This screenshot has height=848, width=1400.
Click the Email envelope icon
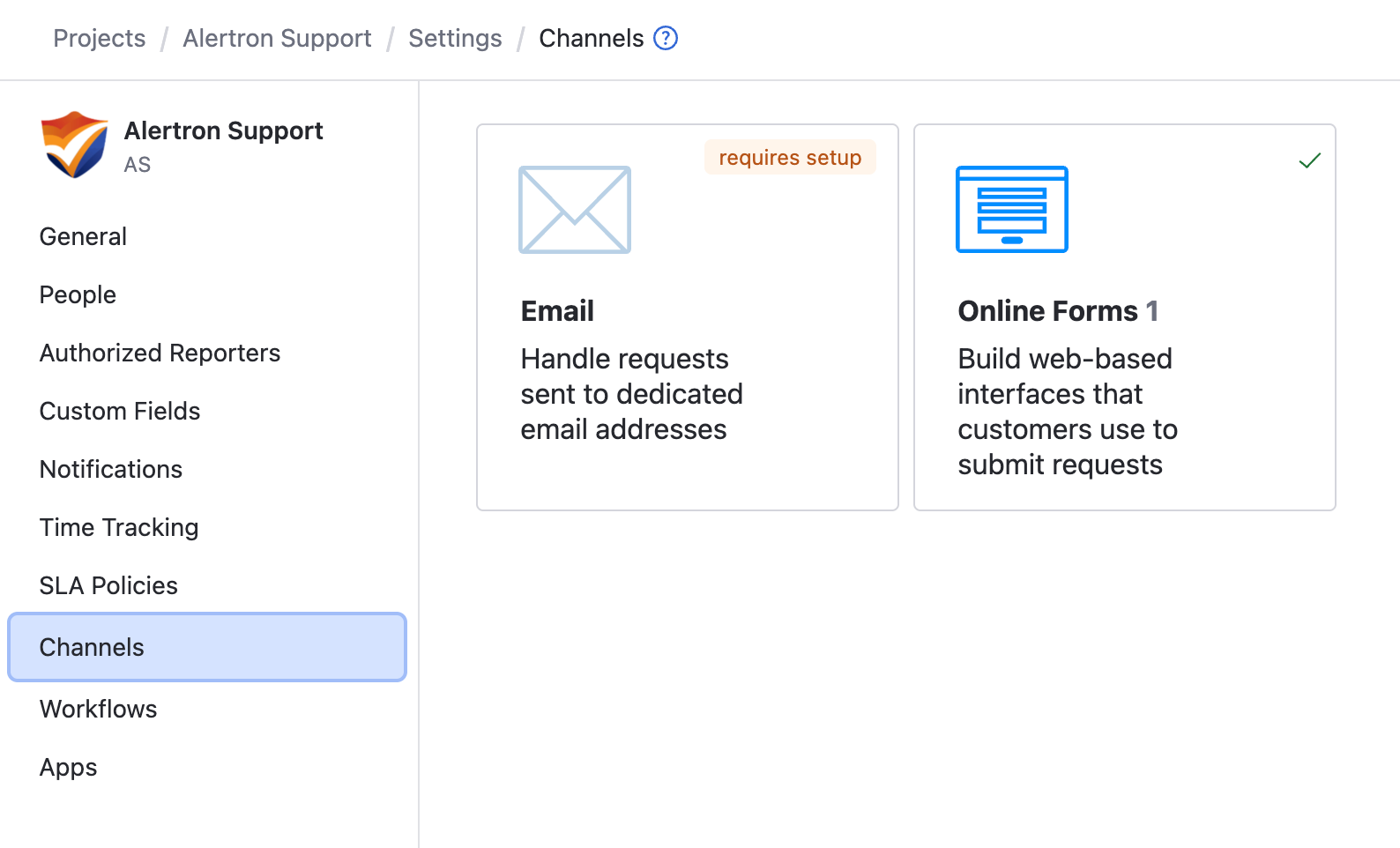pyautogui.click(x=575, y=210)
